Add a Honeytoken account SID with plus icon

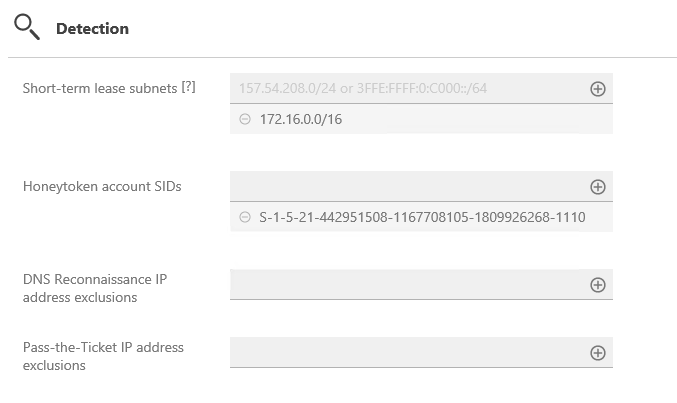point(598,187)
